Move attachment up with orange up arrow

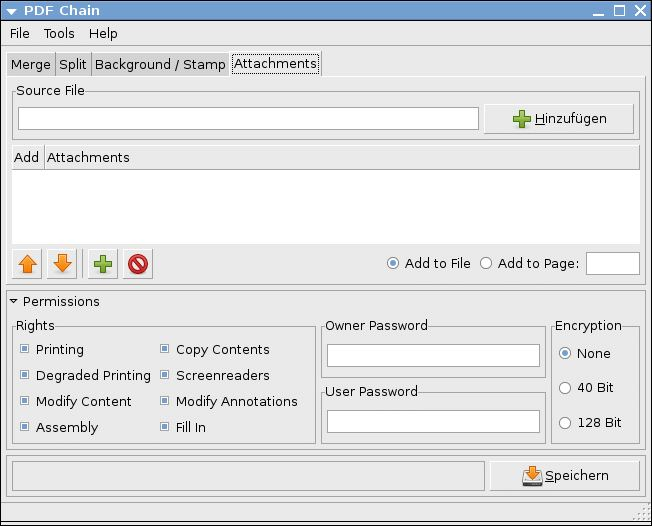click(27, 264)
